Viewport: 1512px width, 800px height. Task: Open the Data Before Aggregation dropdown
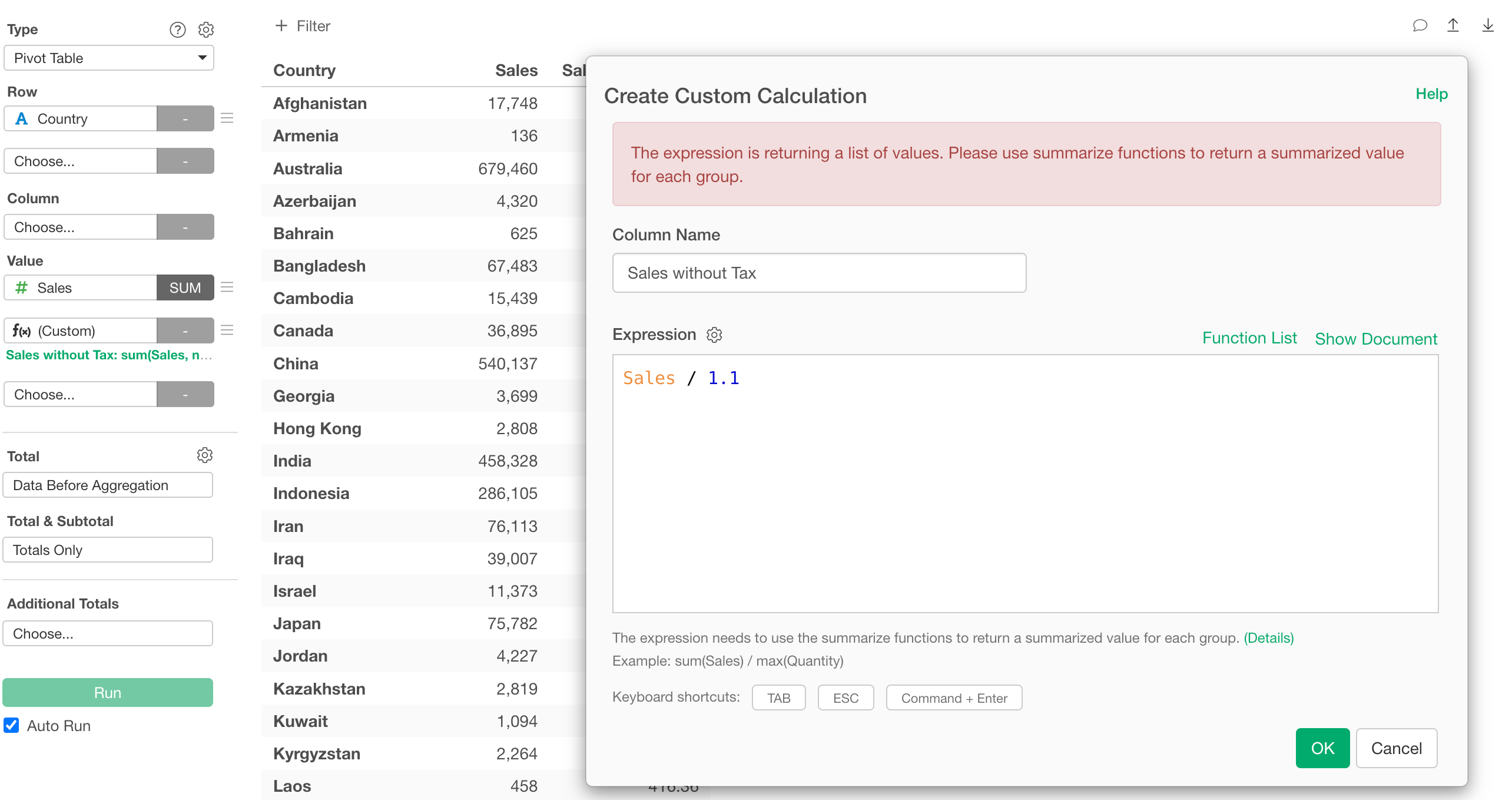coord(108,485)
